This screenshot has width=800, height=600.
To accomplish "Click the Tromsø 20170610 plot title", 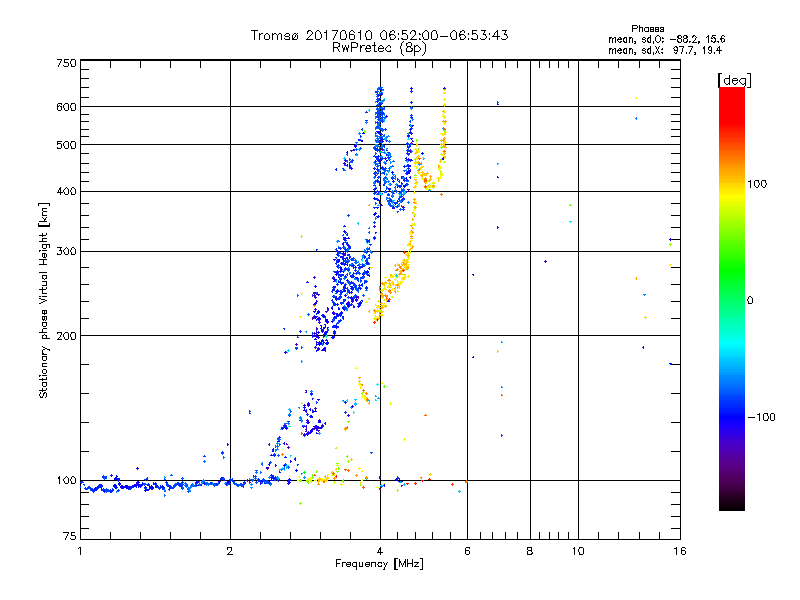I will (379, 35).
